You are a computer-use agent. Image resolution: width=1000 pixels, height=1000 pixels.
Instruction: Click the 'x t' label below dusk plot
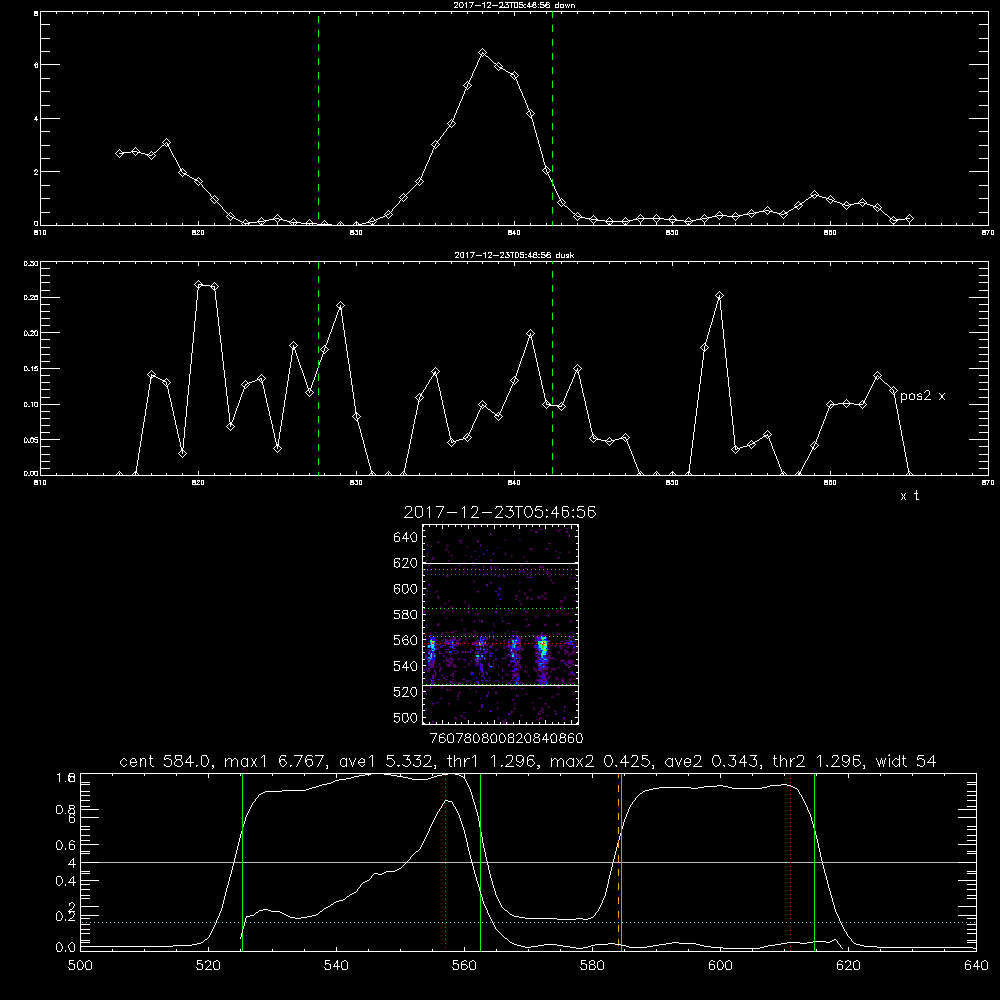909,496
